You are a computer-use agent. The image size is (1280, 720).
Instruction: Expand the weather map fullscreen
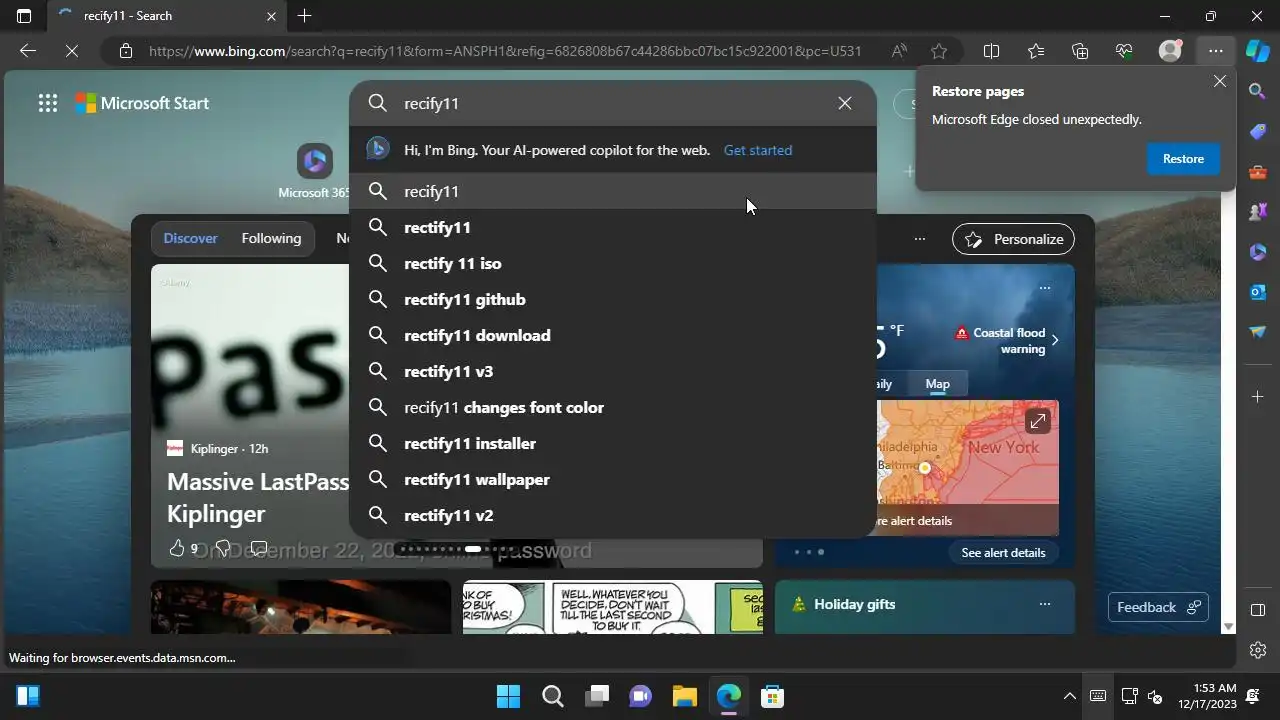click(x=1038, y=422)
